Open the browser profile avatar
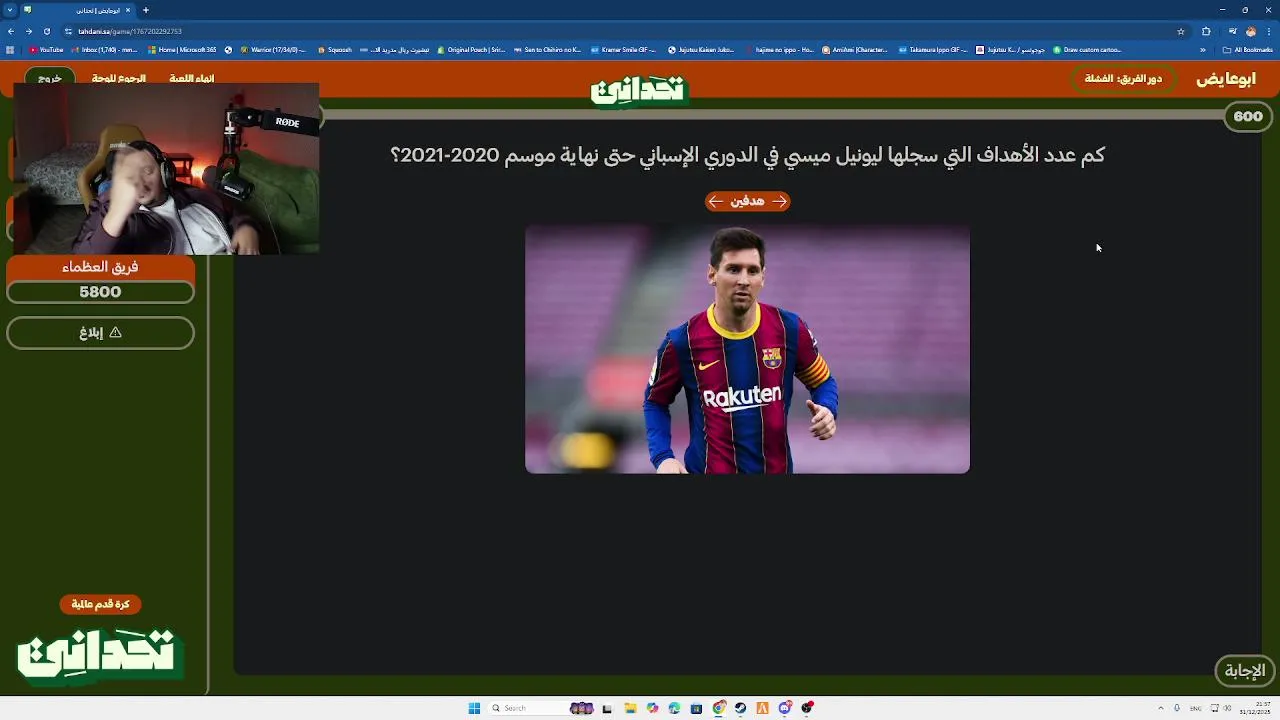This screenshot has width=1280, height=720. pyautogui.click(x=1250, y=31)
